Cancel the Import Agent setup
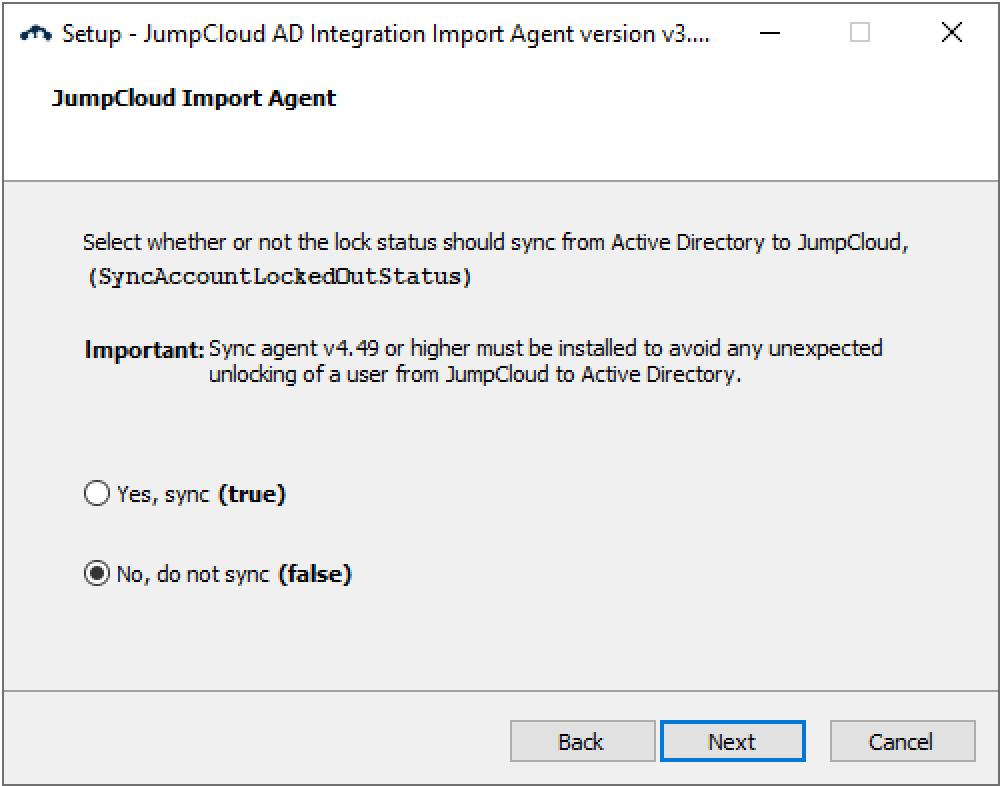 pos(902,742)
